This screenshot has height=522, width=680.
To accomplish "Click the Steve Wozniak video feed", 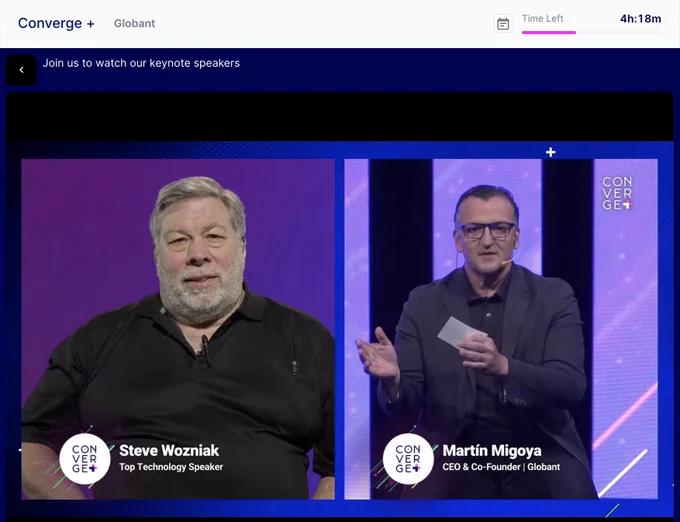I will [178, 329].
